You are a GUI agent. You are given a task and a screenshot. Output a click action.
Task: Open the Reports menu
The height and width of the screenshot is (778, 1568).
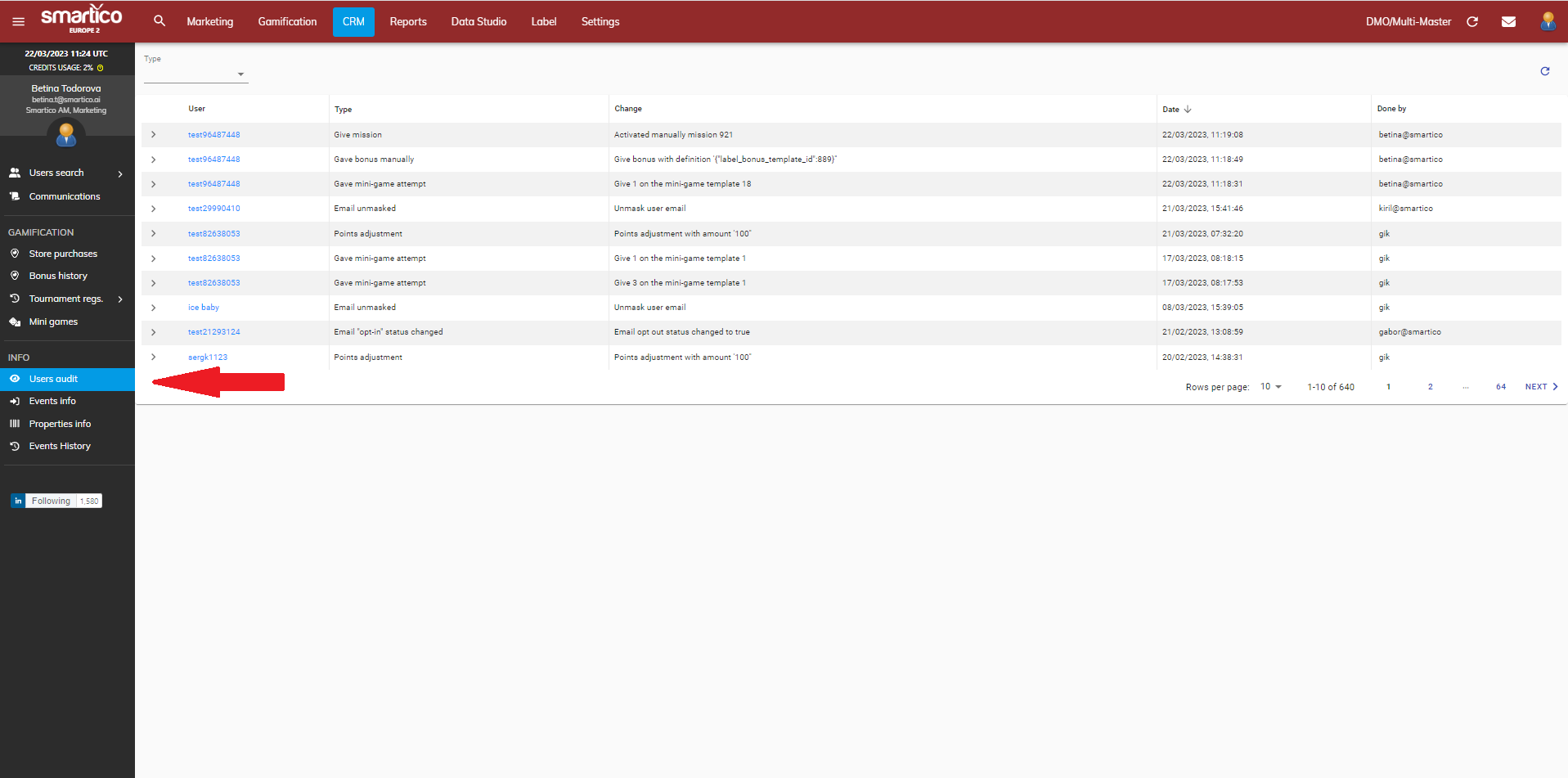[407, 22]
